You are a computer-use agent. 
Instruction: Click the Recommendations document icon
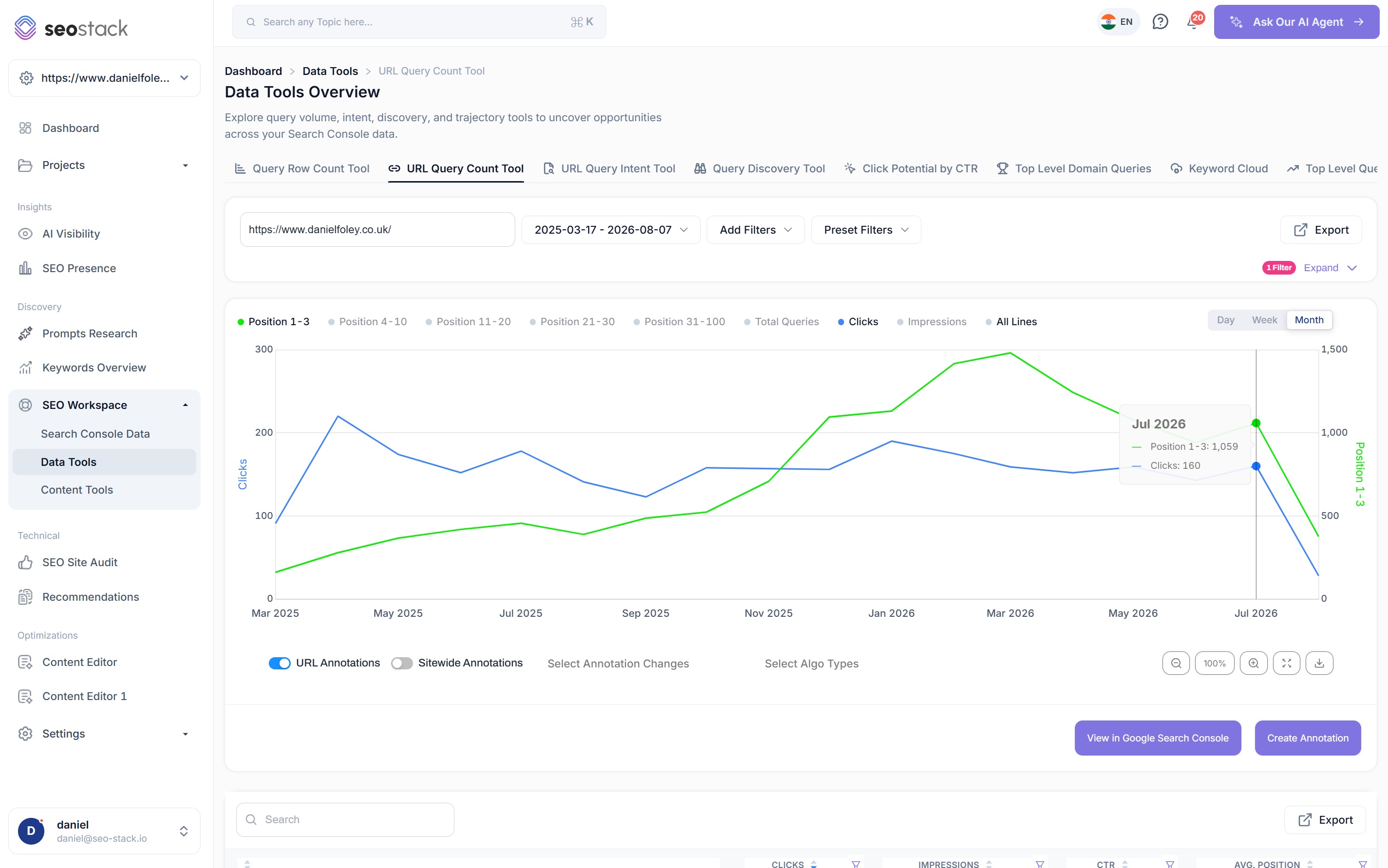(25, 596)
